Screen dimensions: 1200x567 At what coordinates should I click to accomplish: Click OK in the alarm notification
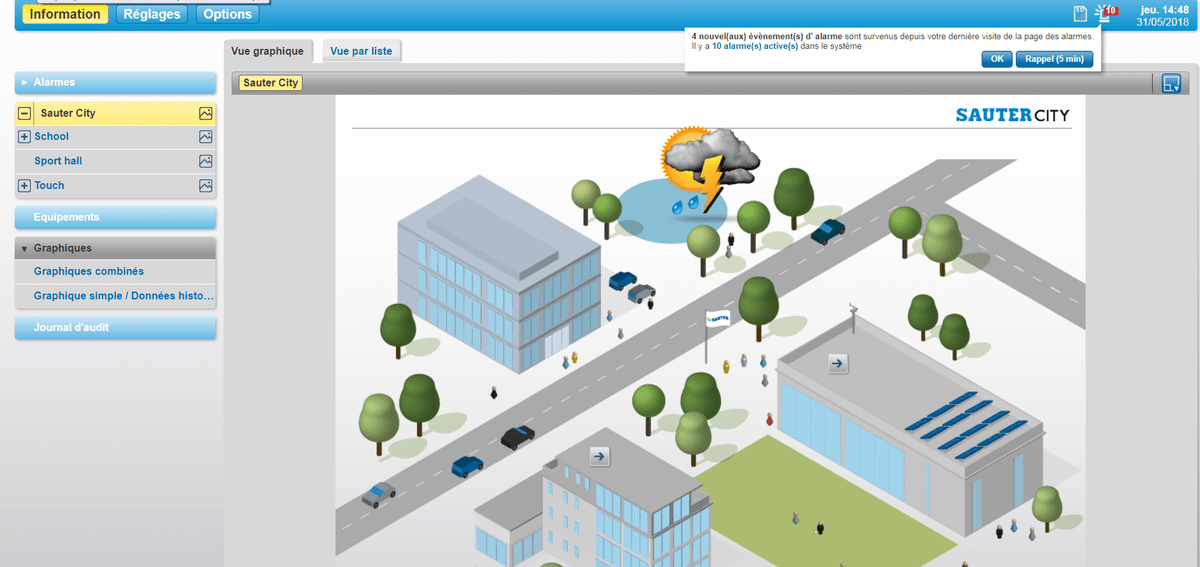(x=996, y=59)
